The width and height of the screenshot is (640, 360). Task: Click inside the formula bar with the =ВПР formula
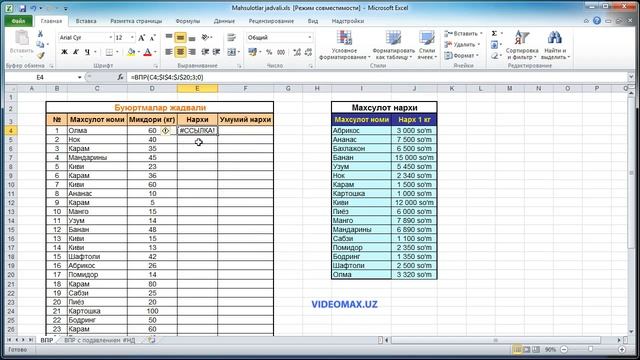tap(376, 77)
